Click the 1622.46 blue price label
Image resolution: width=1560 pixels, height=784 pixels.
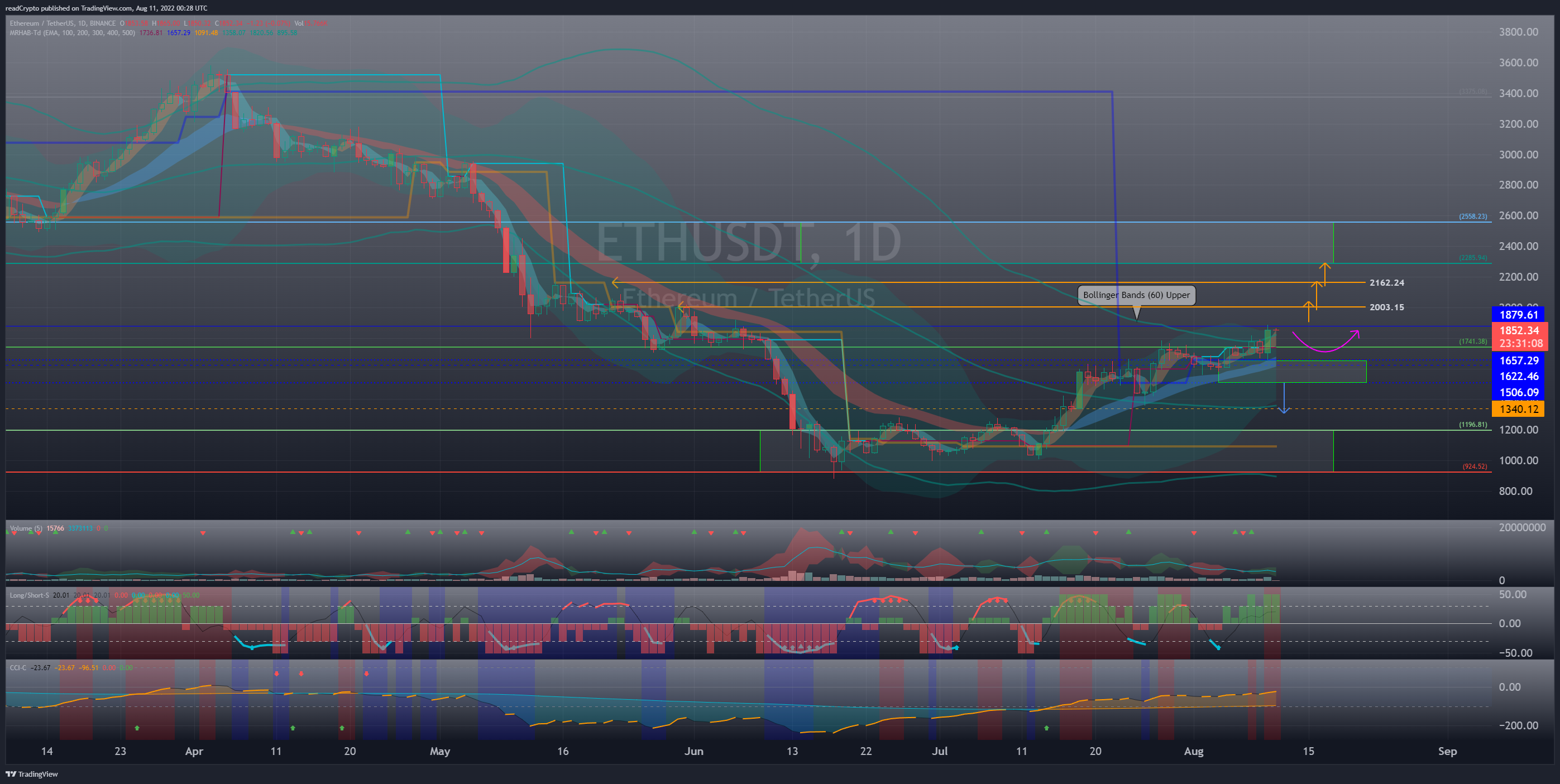tap(1518, 377)
